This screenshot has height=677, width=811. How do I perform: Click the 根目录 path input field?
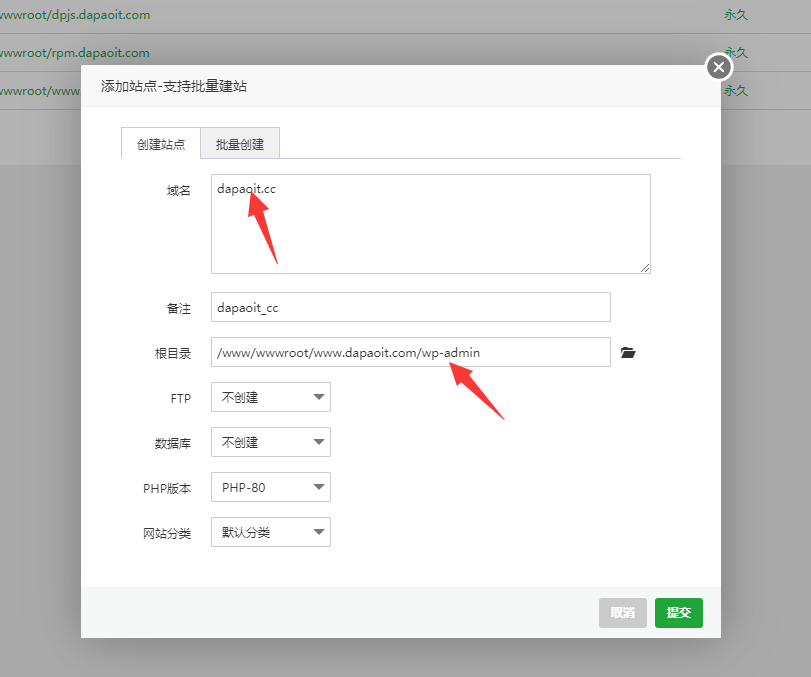pos(411,352)
